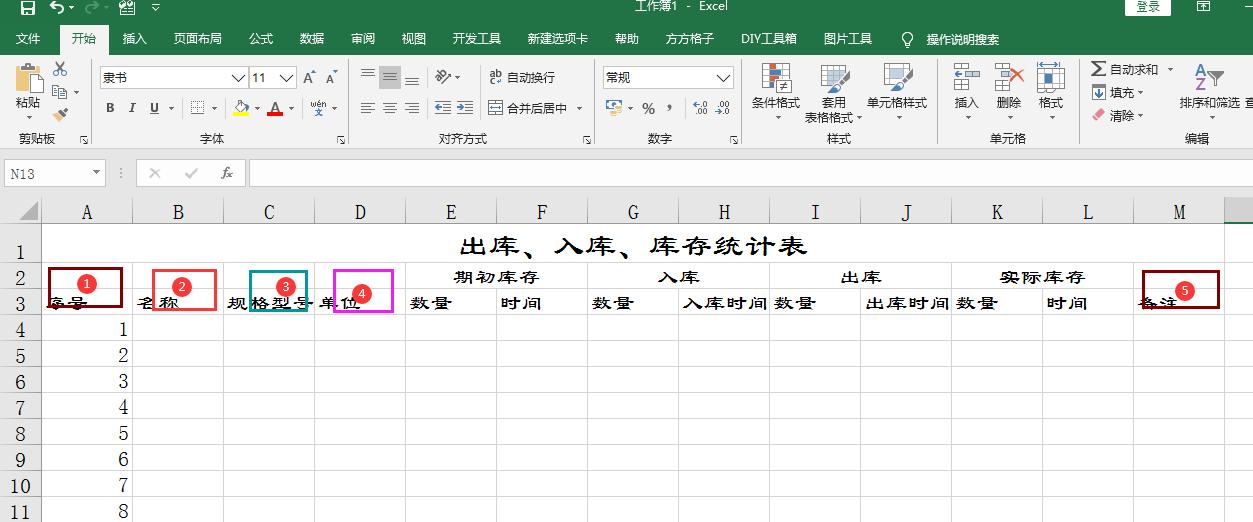Image resolution: width=1253 pixels, height=522 pixels.
Task: Open 套用表格格式 table formats
Action: (x=834, y=93)
